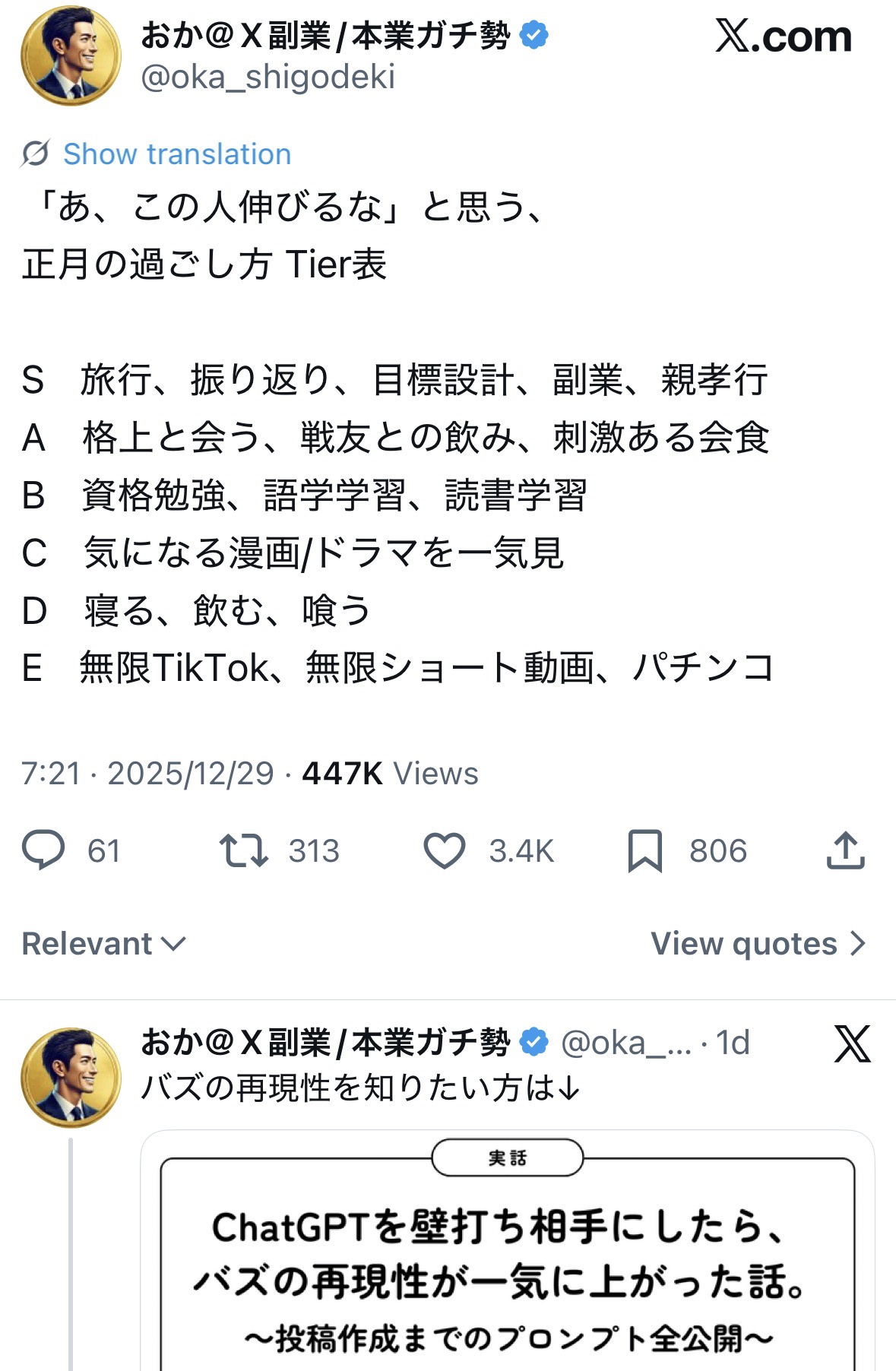
Task: Click the X logo on the reply
Action: (x=852, y=1043)
